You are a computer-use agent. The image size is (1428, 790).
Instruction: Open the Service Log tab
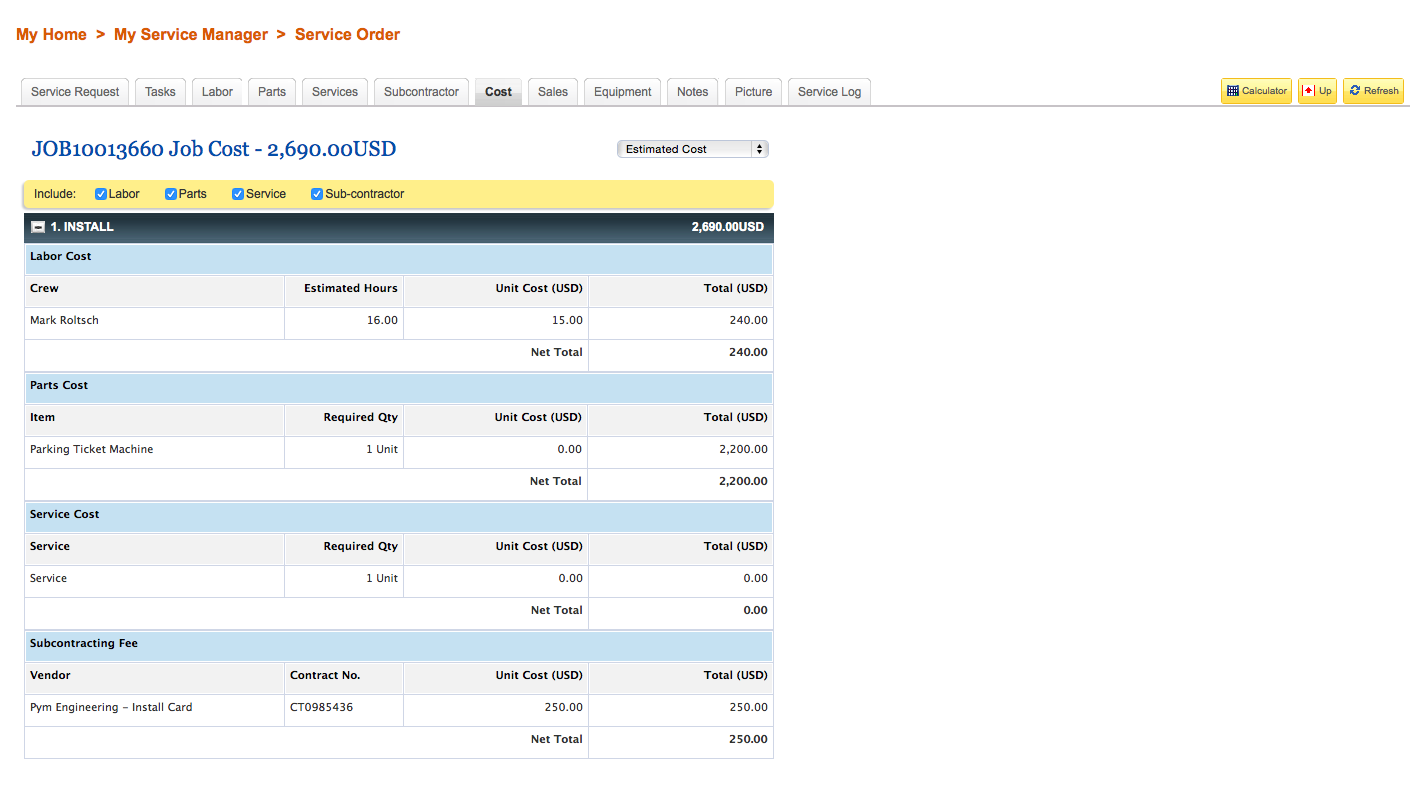coord(829,92)
